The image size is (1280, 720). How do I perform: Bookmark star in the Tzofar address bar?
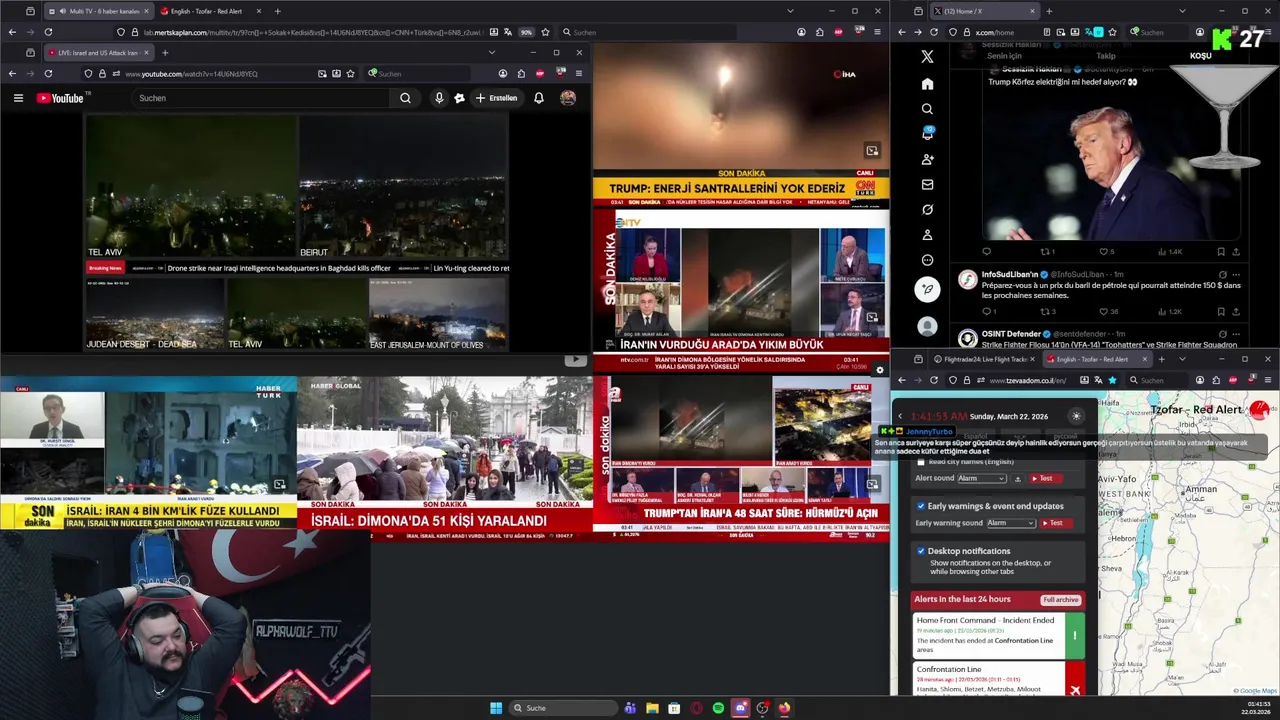coord(1112,380)
